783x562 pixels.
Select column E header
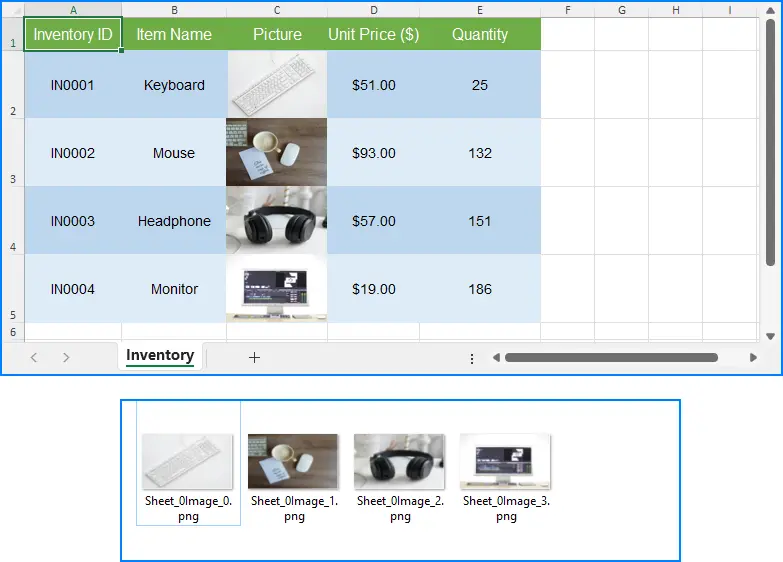coord(480,10)
